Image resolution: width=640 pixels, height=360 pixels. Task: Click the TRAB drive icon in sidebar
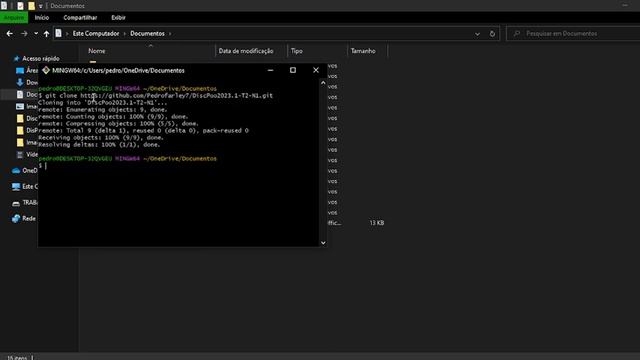click(x=16, y=203)
